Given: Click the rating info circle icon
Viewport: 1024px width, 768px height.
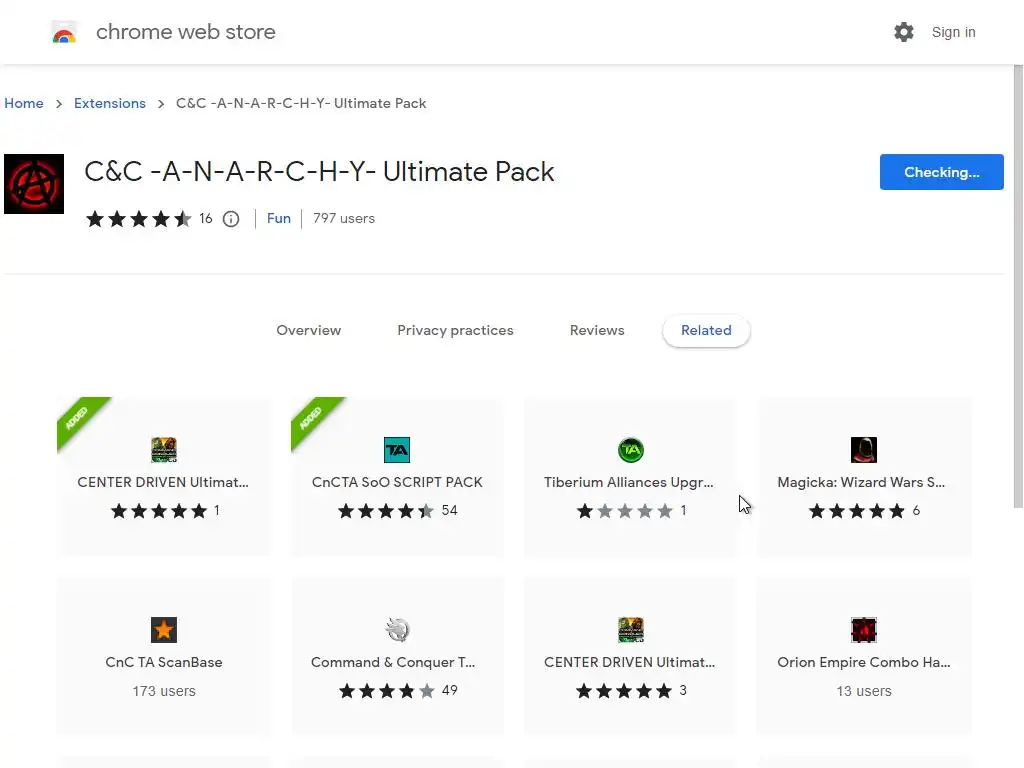Looking at the screenshot, I should pyautogui.click(x=231, y=219).
